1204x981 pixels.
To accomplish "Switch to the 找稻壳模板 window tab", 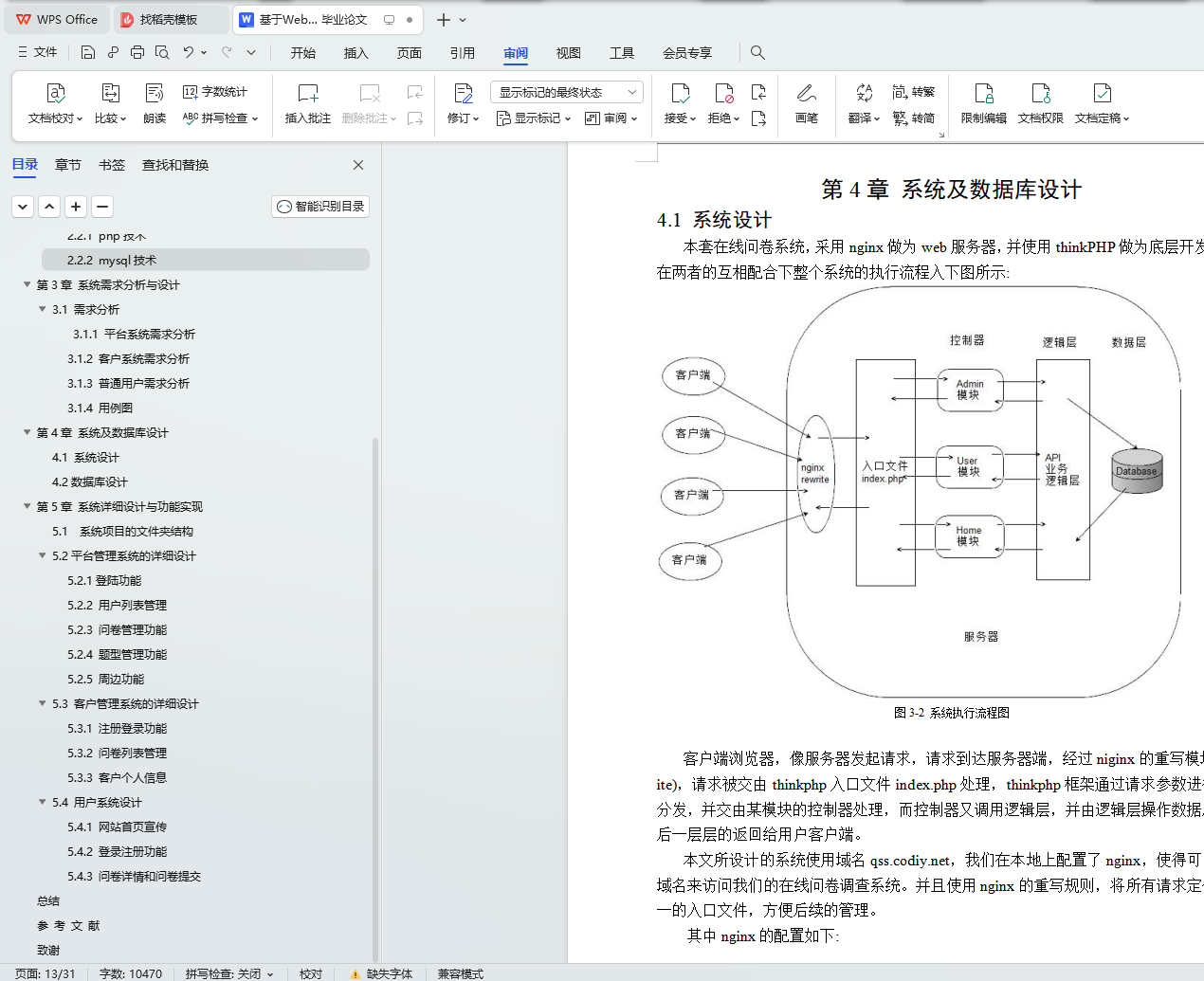I will (x=171, y=19).
